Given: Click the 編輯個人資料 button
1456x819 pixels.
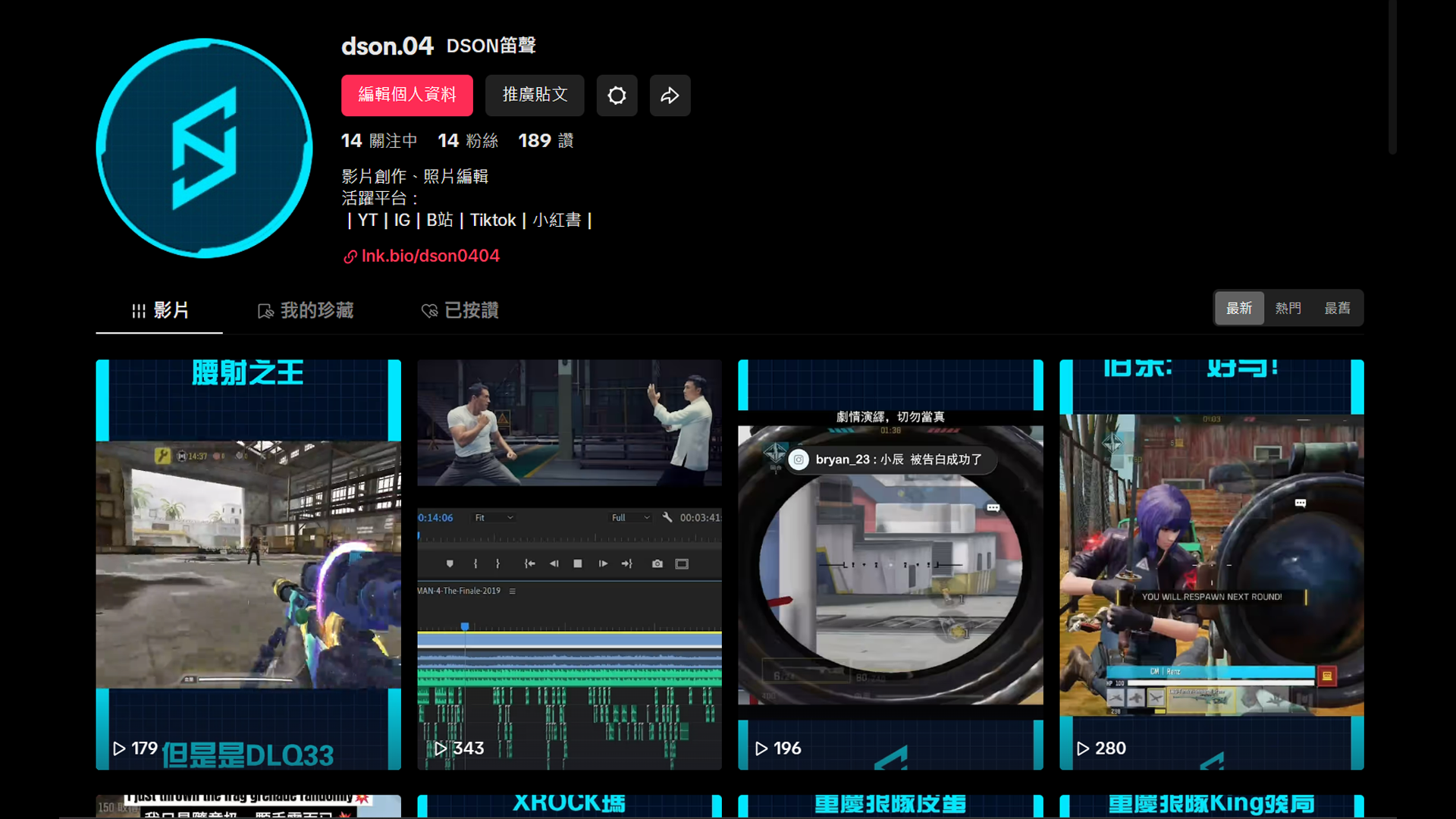Looking at the screenshot, I should coord(406,96).
